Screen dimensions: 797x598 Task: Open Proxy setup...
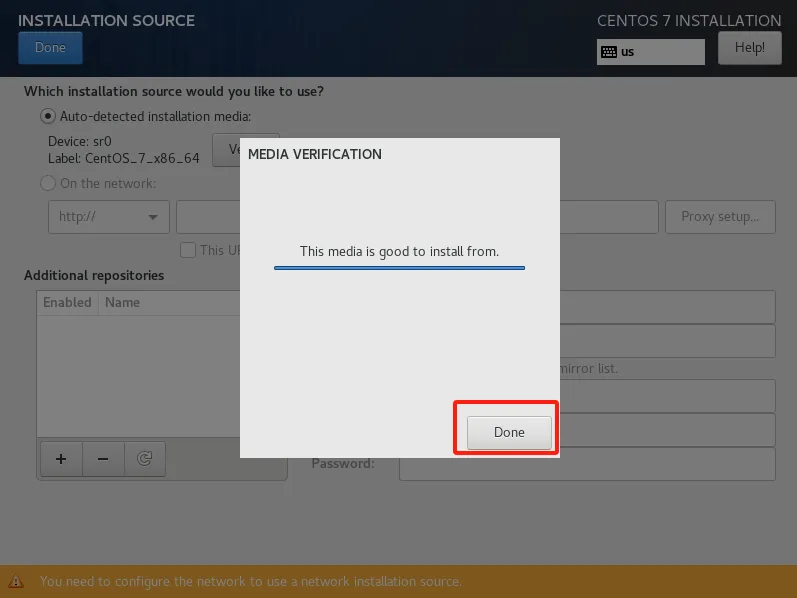720,217
